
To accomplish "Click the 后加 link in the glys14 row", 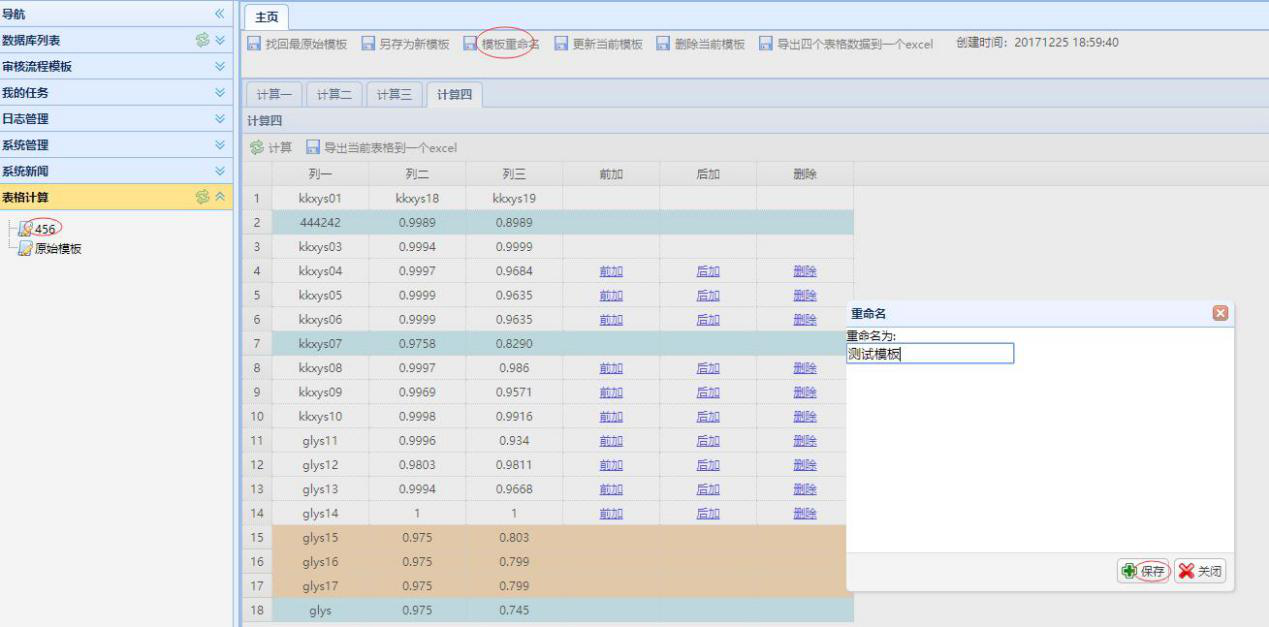I will pyautogui.click(x=708, y=513).
